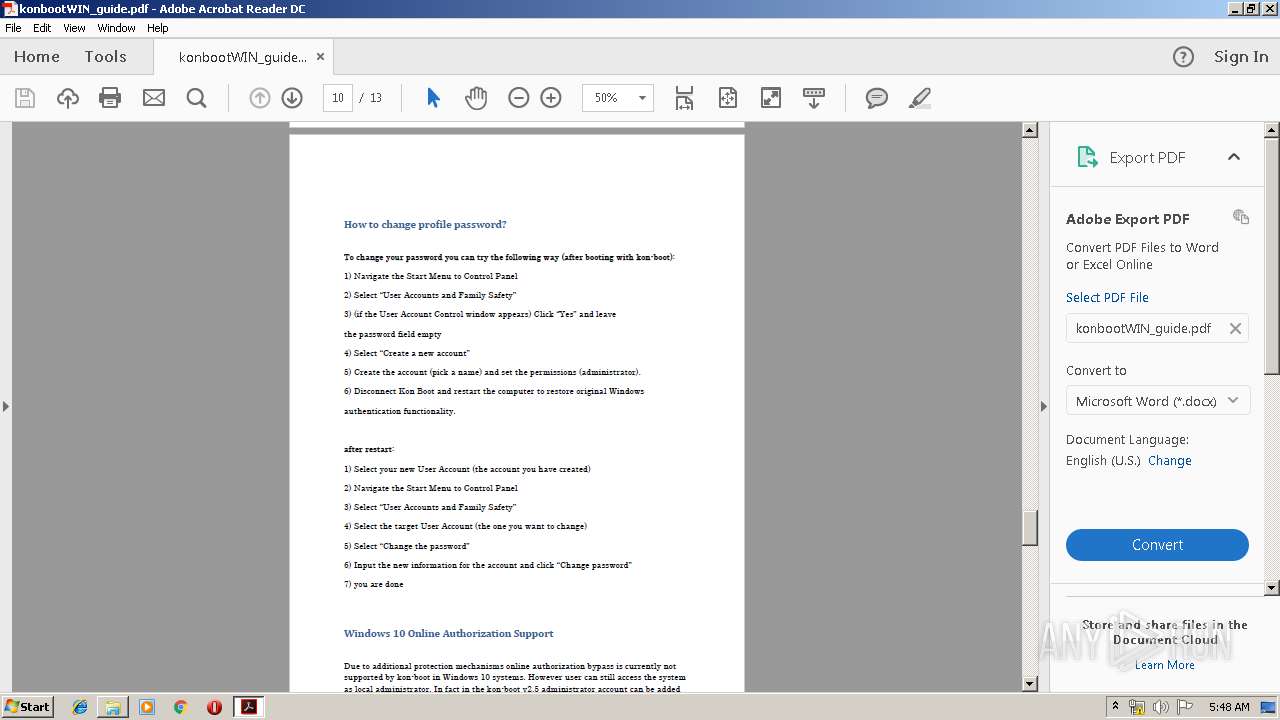1280x720 pixels.
Task: Select the konbootWIN_guide document tab
Action: click(243, 57)
